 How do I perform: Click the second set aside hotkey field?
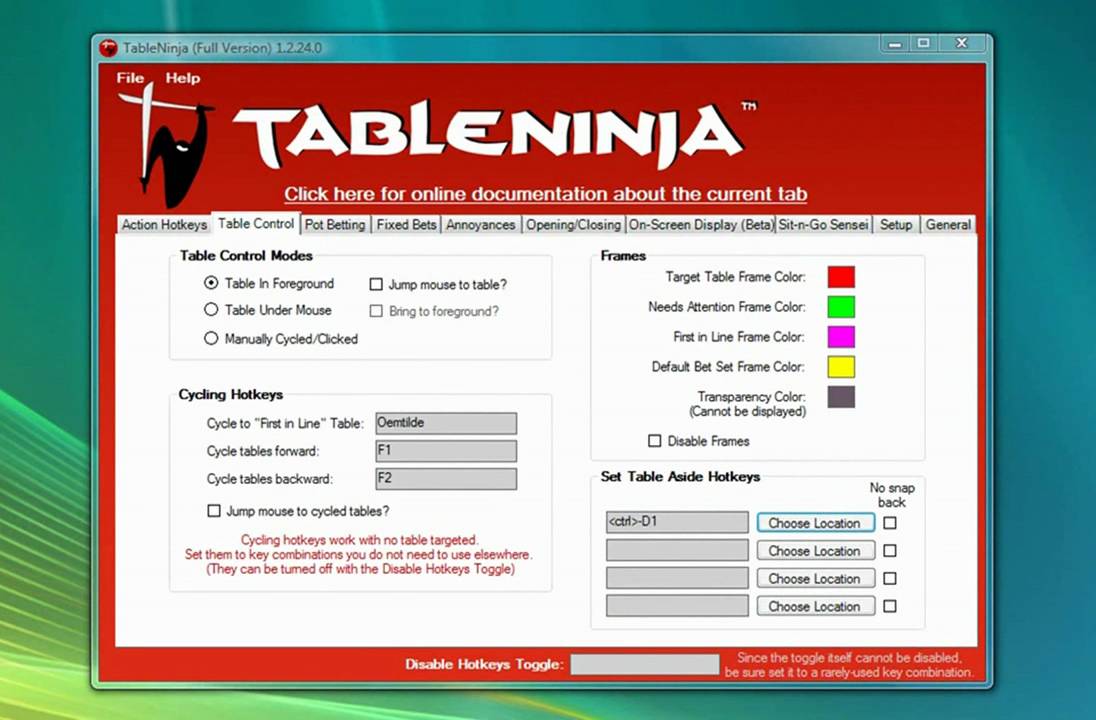[677, 550]
